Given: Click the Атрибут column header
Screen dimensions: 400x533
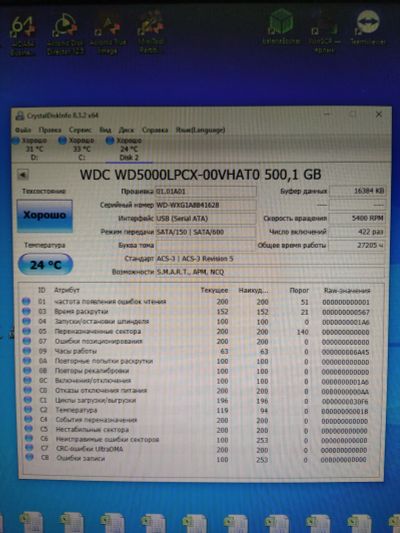Looking at the screenshot, I should click(x=67, y=290).
